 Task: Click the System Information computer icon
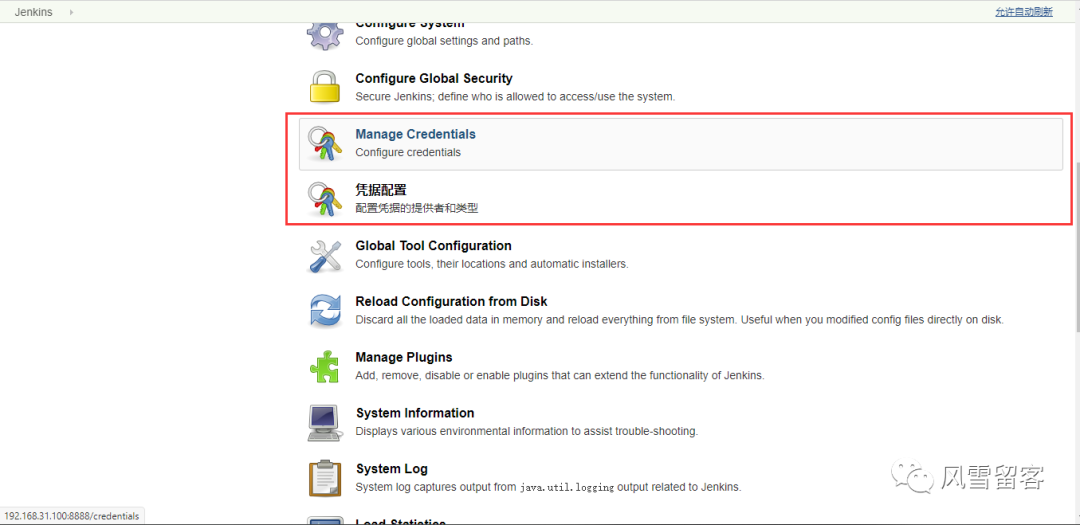[x=324, y=422]
